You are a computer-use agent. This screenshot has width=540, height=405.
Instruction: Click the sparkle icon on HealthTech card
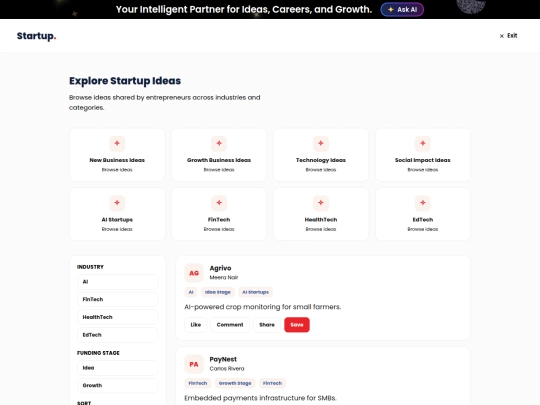pyautogui.click(x=321, y=203)
